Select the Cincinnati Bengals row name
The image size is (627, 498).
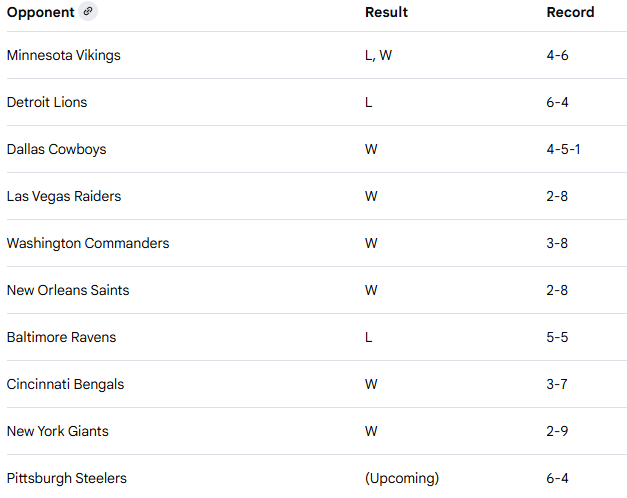(65, 384)
